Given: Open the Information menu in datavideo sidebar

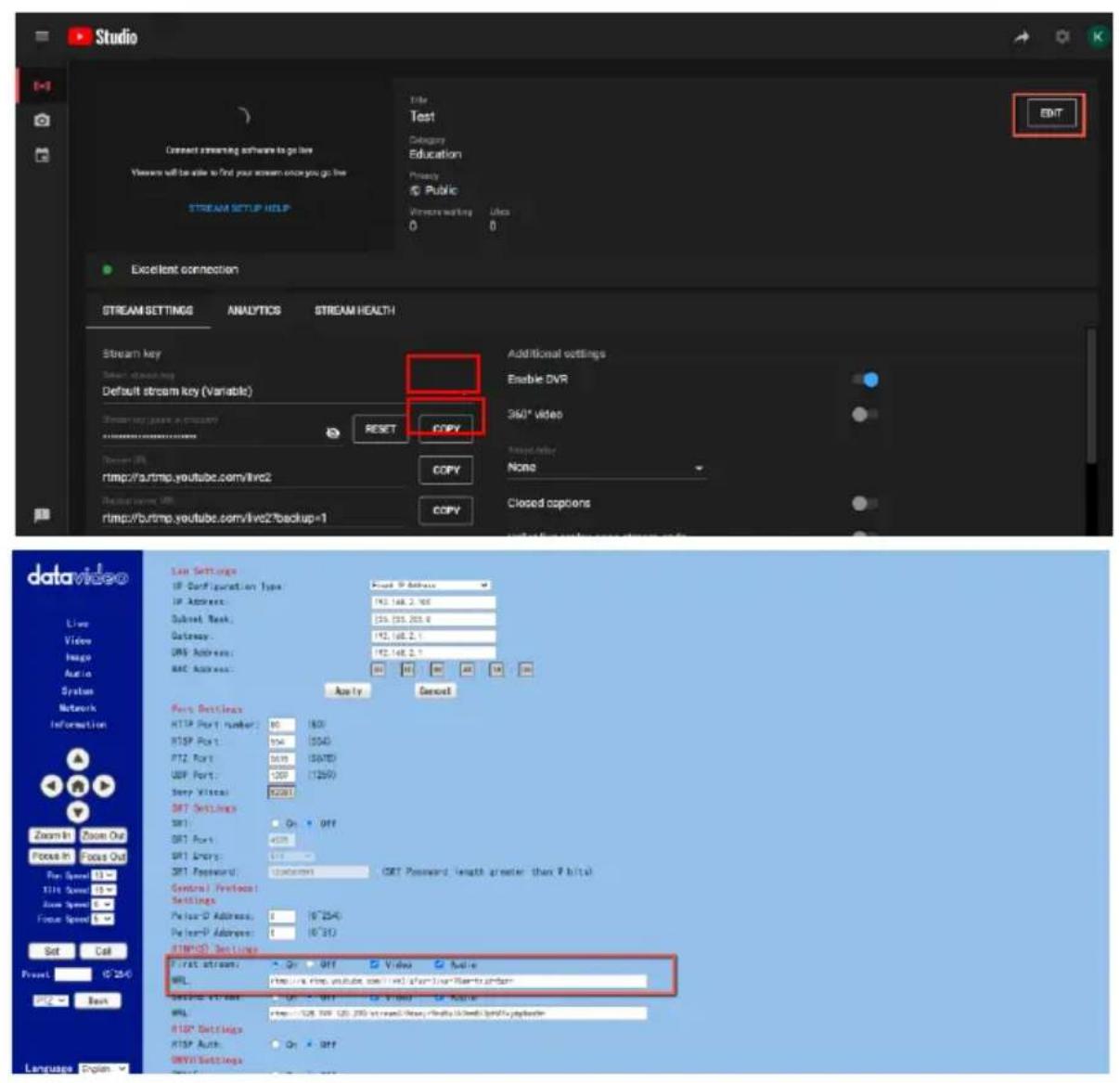Looking at the screenshot, I should pyautogui.click(x=78, y=724).
